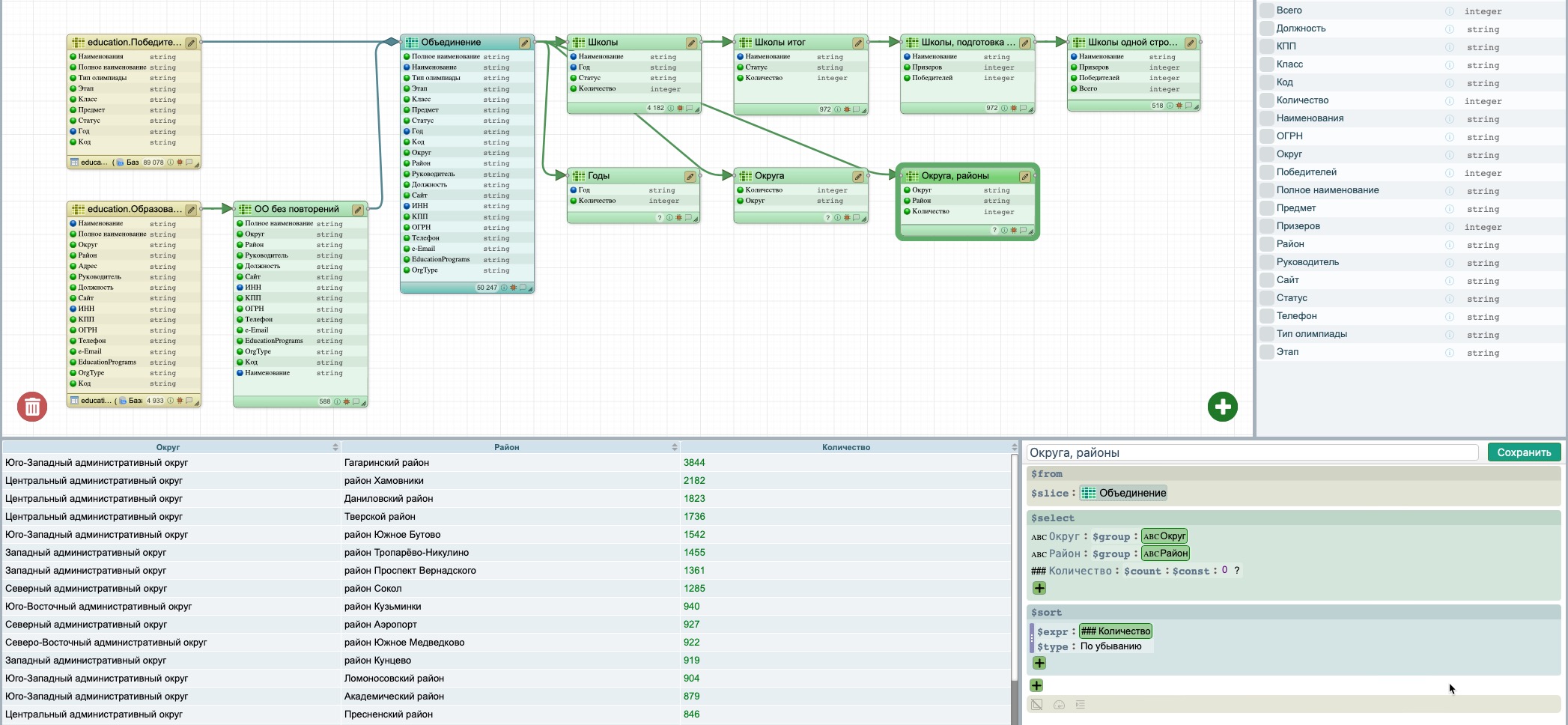Check the Телефон field checkbox
The height and width of the screenshot is (725, 1568).
tap(1266, 316)
